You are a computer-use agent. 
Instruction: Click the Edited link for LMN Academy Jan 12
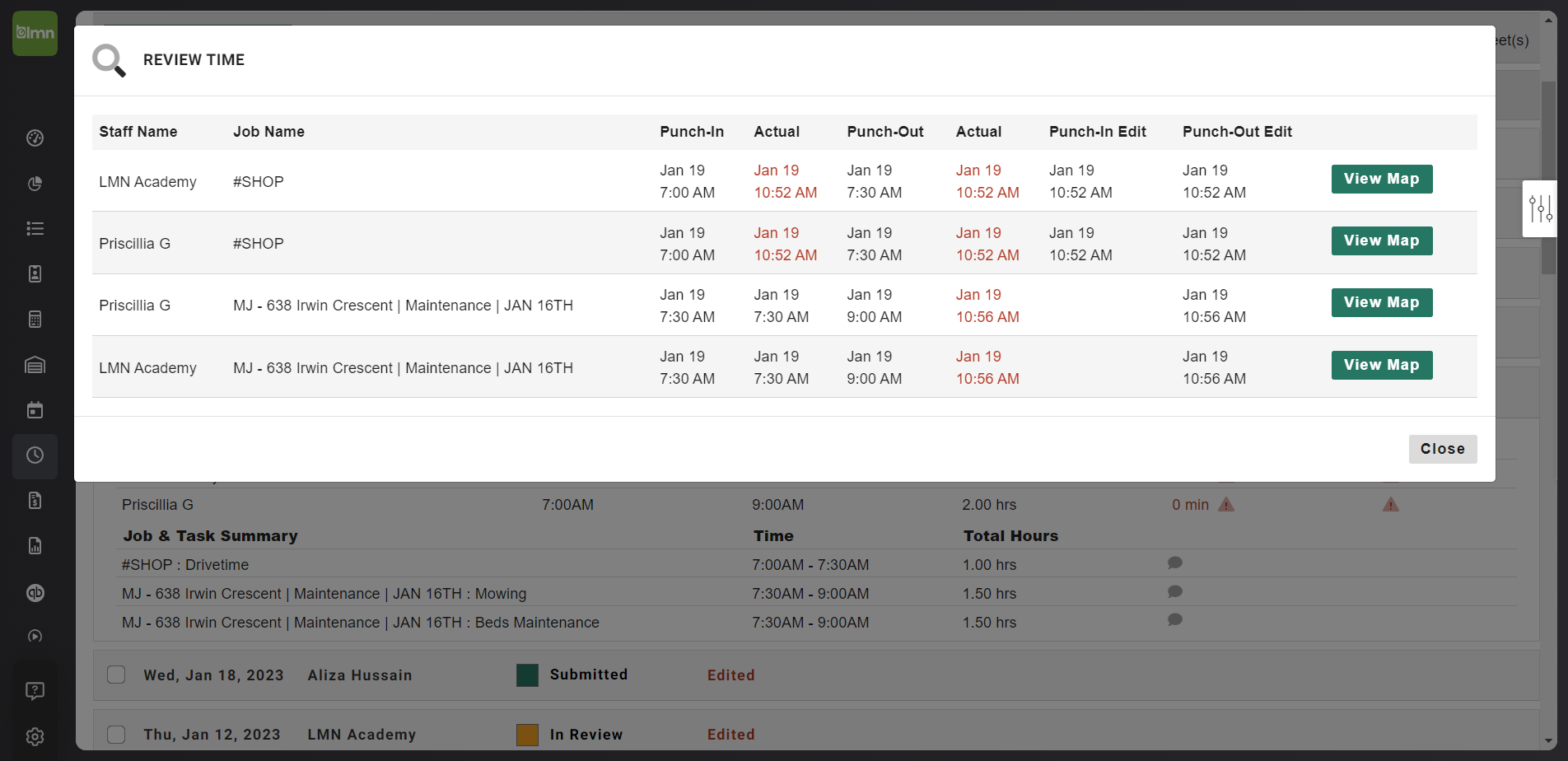[731, 735]
